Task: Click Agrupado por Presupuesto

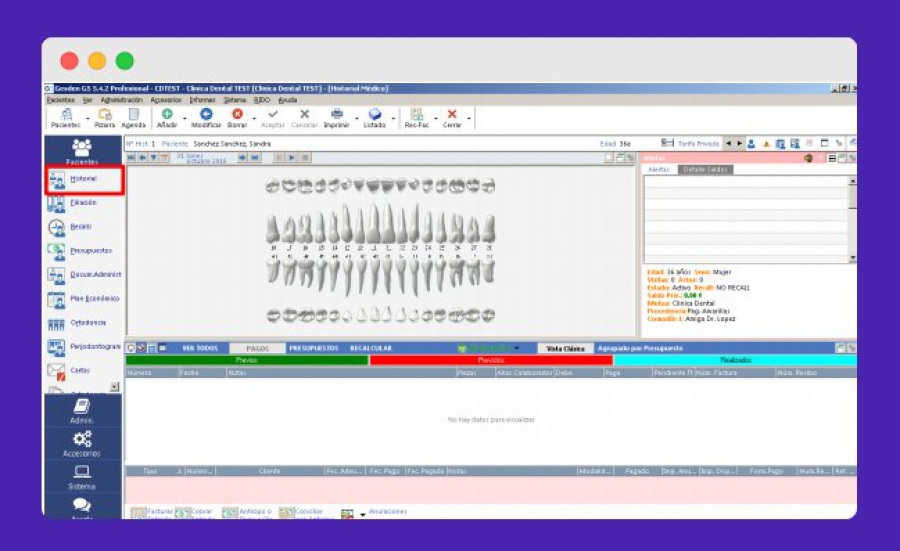Action: [x=640, y=348]
